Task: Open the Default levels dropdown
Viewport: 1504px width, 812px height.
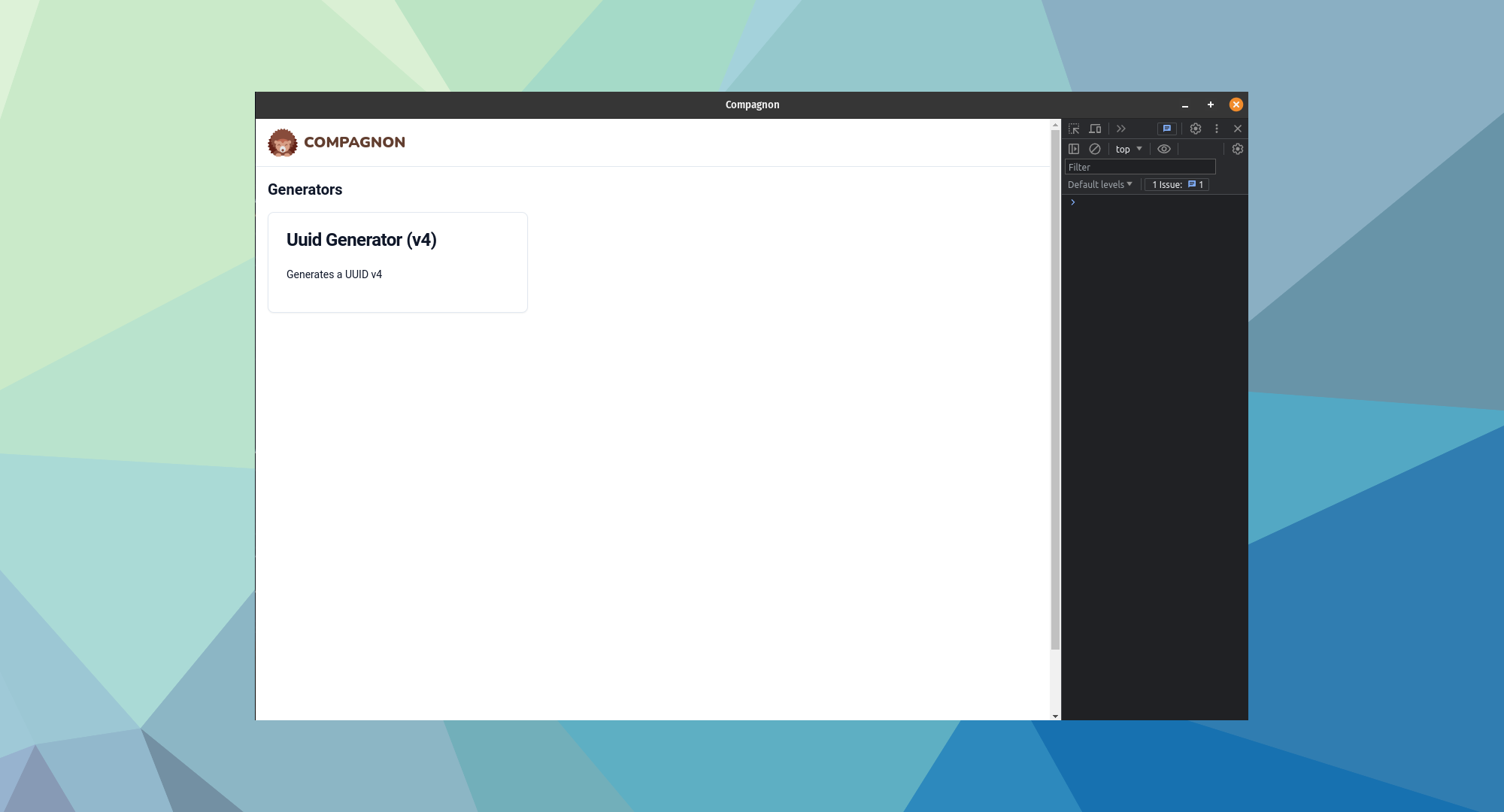Action: pos(1099,184)
